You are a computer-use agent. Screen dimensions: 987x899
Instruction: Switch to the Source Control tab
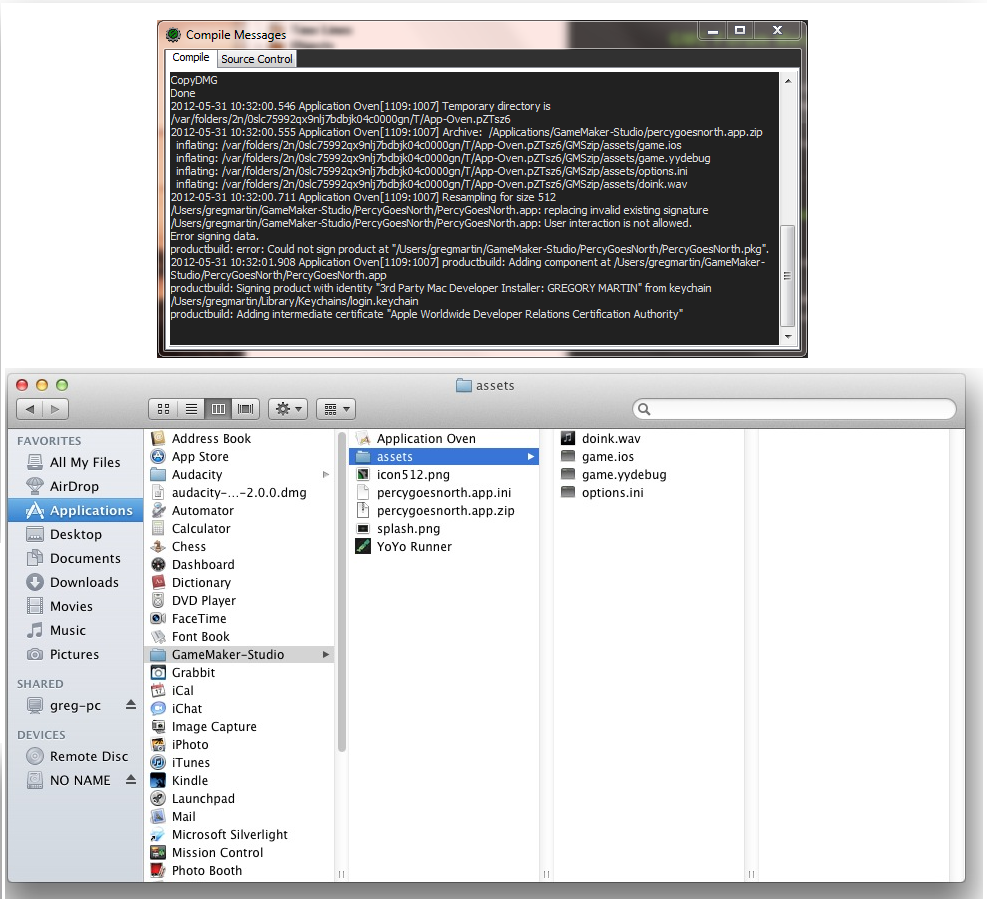coord(257,59)
